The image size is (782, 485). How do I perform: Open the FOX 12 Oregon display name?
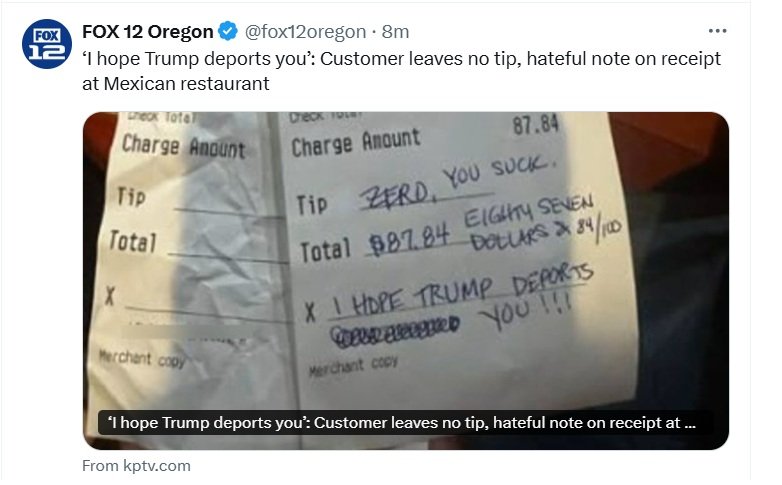(148, 31)
